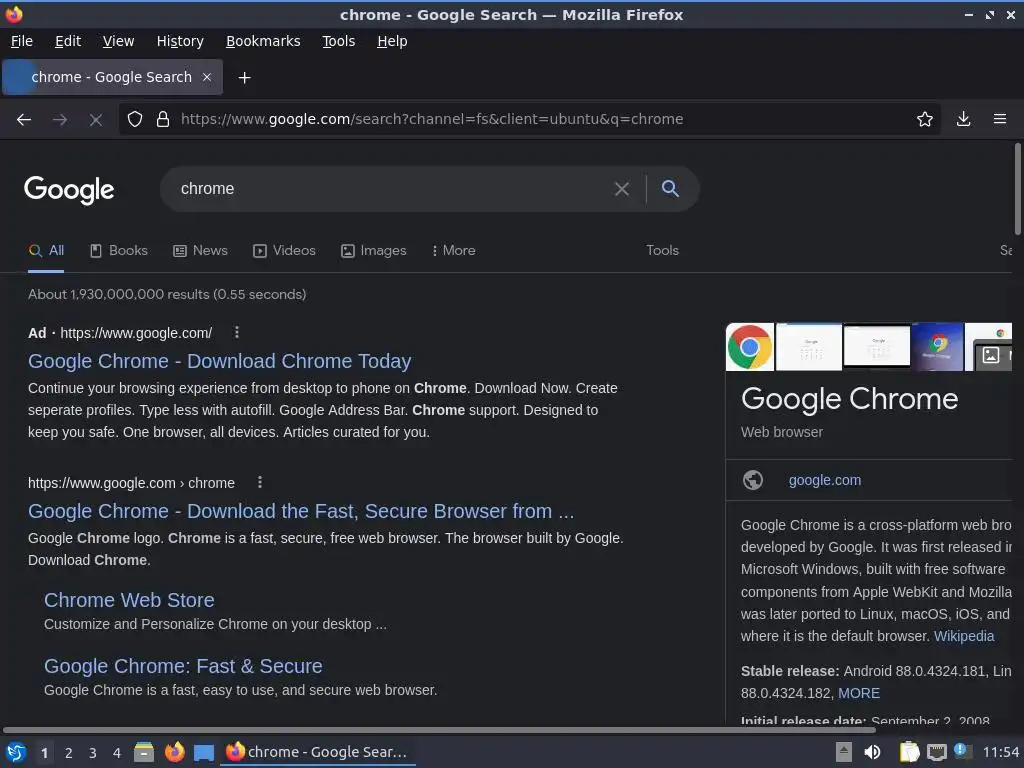Screen dimensions: 1024x768
Task: Click the vertical page scrollbar
Action: click(x=1017, y=189)
